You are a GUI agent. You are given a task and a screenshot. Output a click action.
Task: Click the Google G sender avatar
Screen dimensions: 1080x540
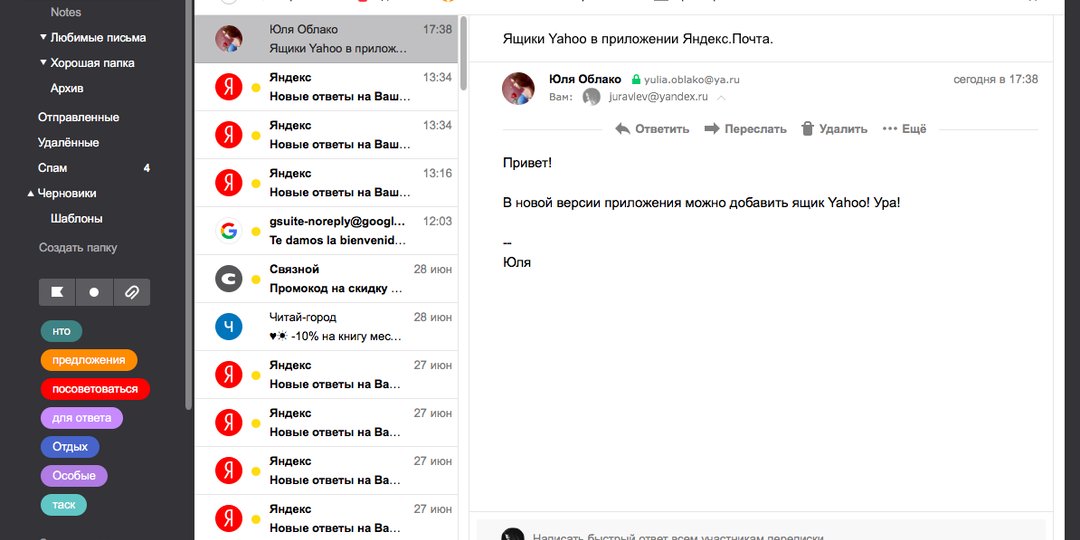click(229, 231)
